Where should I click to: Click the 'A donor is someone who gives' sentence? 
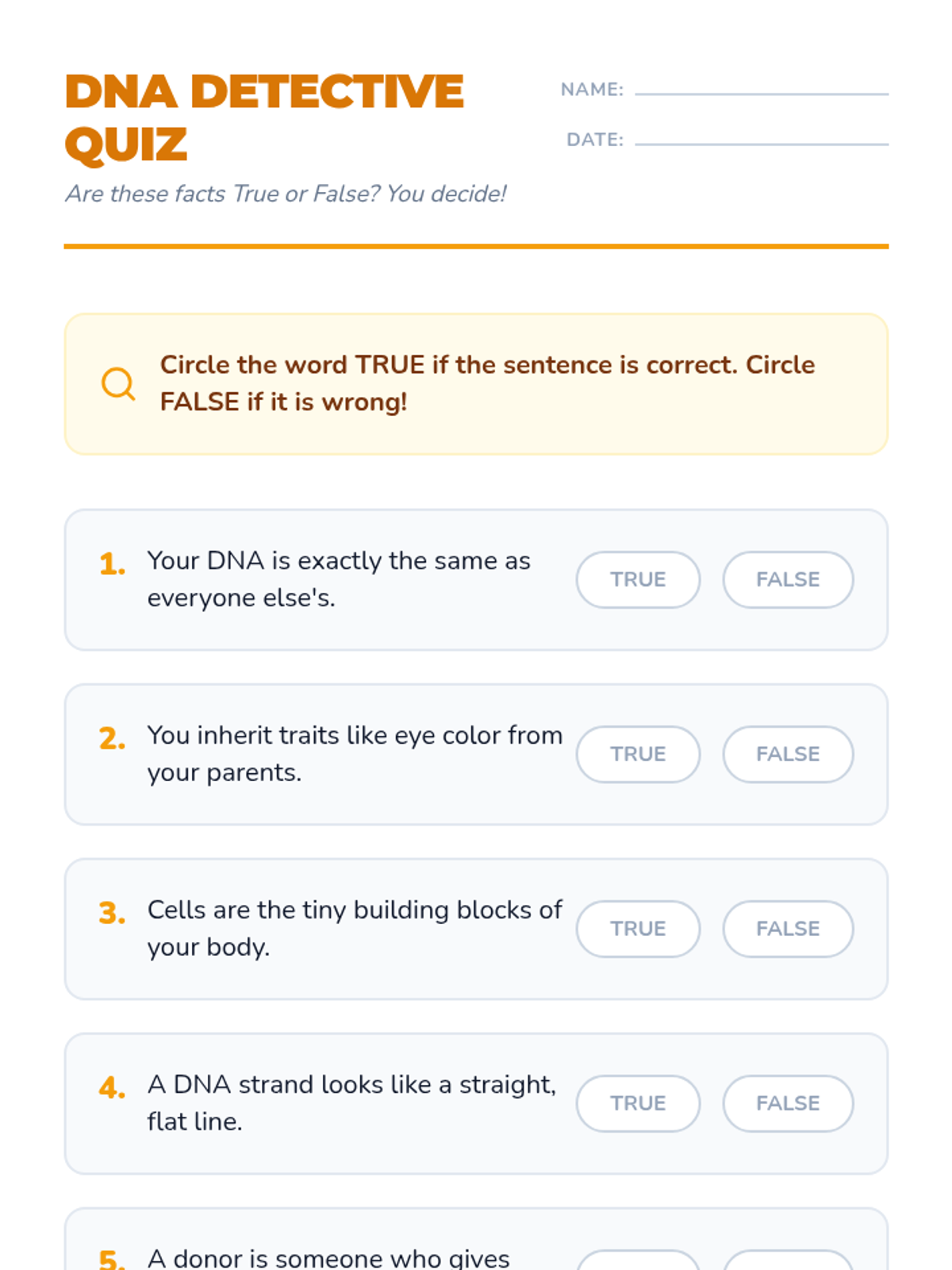point(328,1258)
